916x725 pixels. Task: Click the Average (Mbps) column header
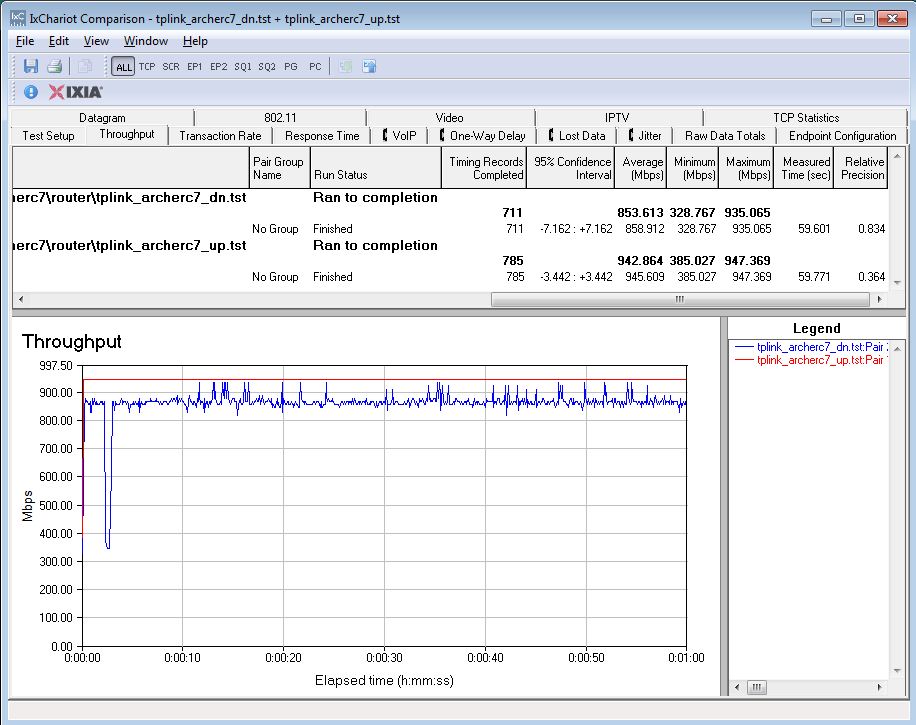pyautogui.click(x=641, y=168)
